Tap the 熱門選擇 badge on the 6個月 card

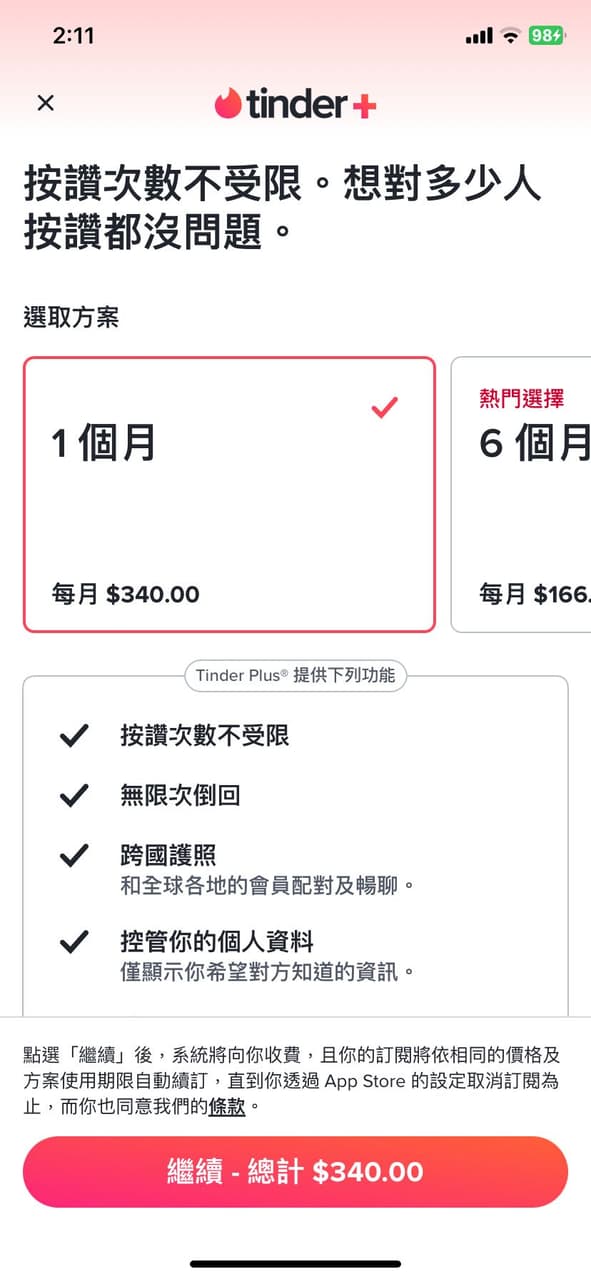tap(522, 396)
